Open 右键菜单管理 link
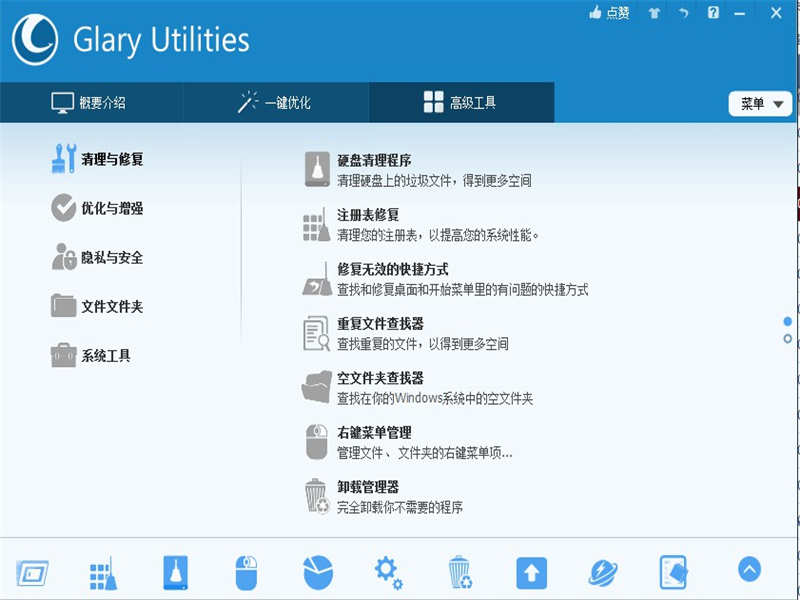Screen dimensions: 800x600 click(374, 433)
